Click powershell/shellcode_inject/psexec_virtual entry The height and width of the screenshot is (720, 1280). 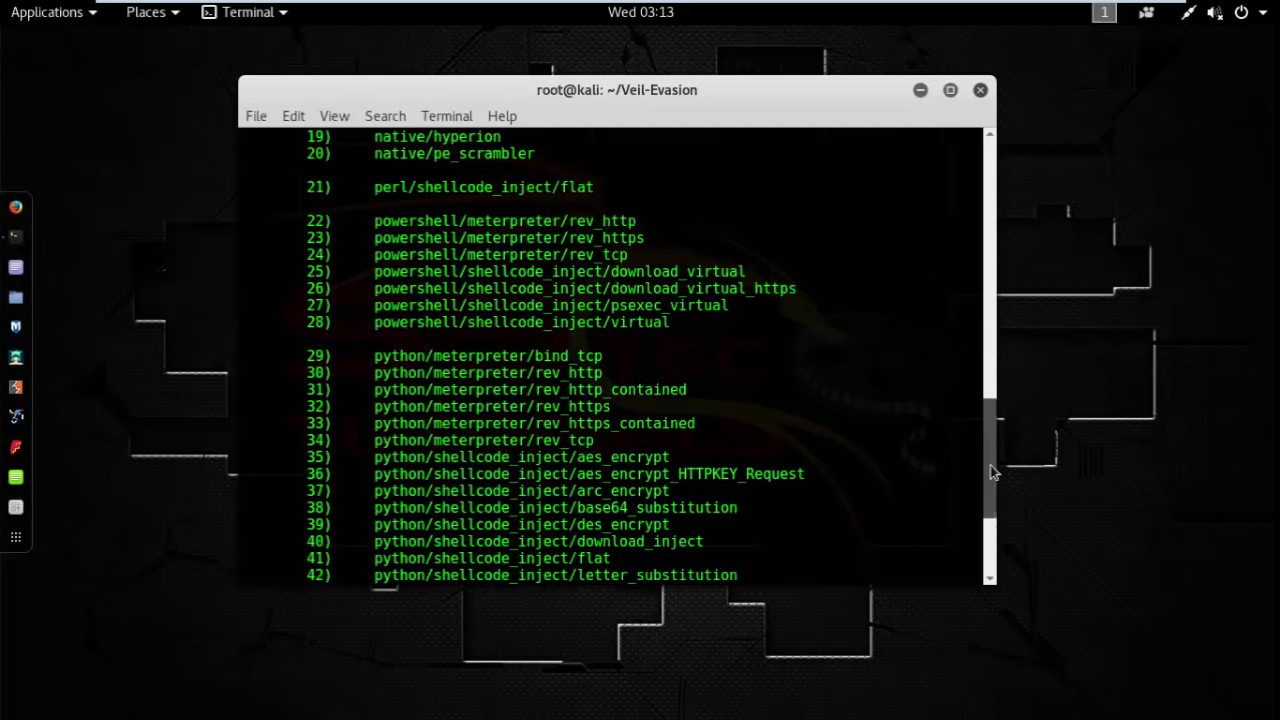[551, 305]
